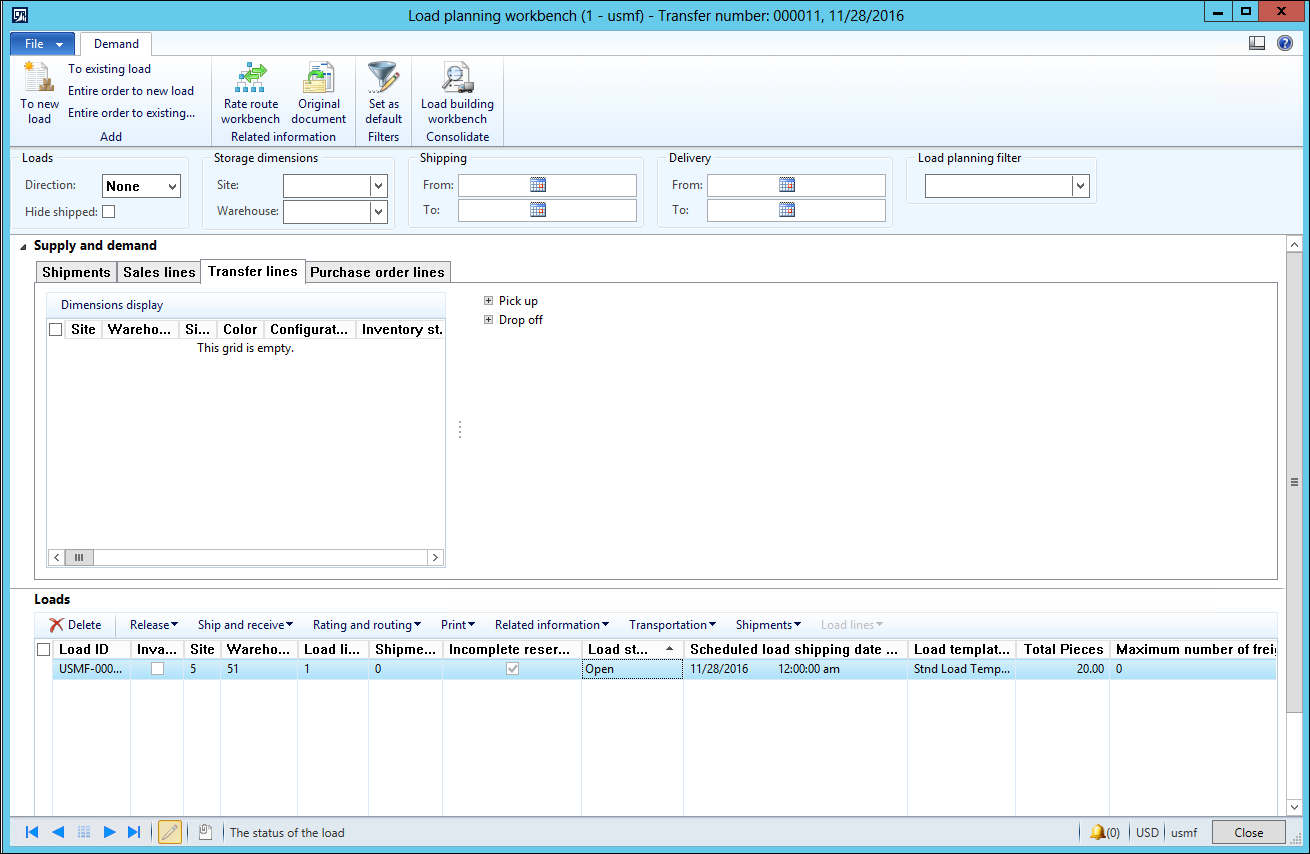The width and height of the screenshot is (1310, 854).
Task: Toggle select-all checkbox in Loads grid
Action: [x=43, y=649]
